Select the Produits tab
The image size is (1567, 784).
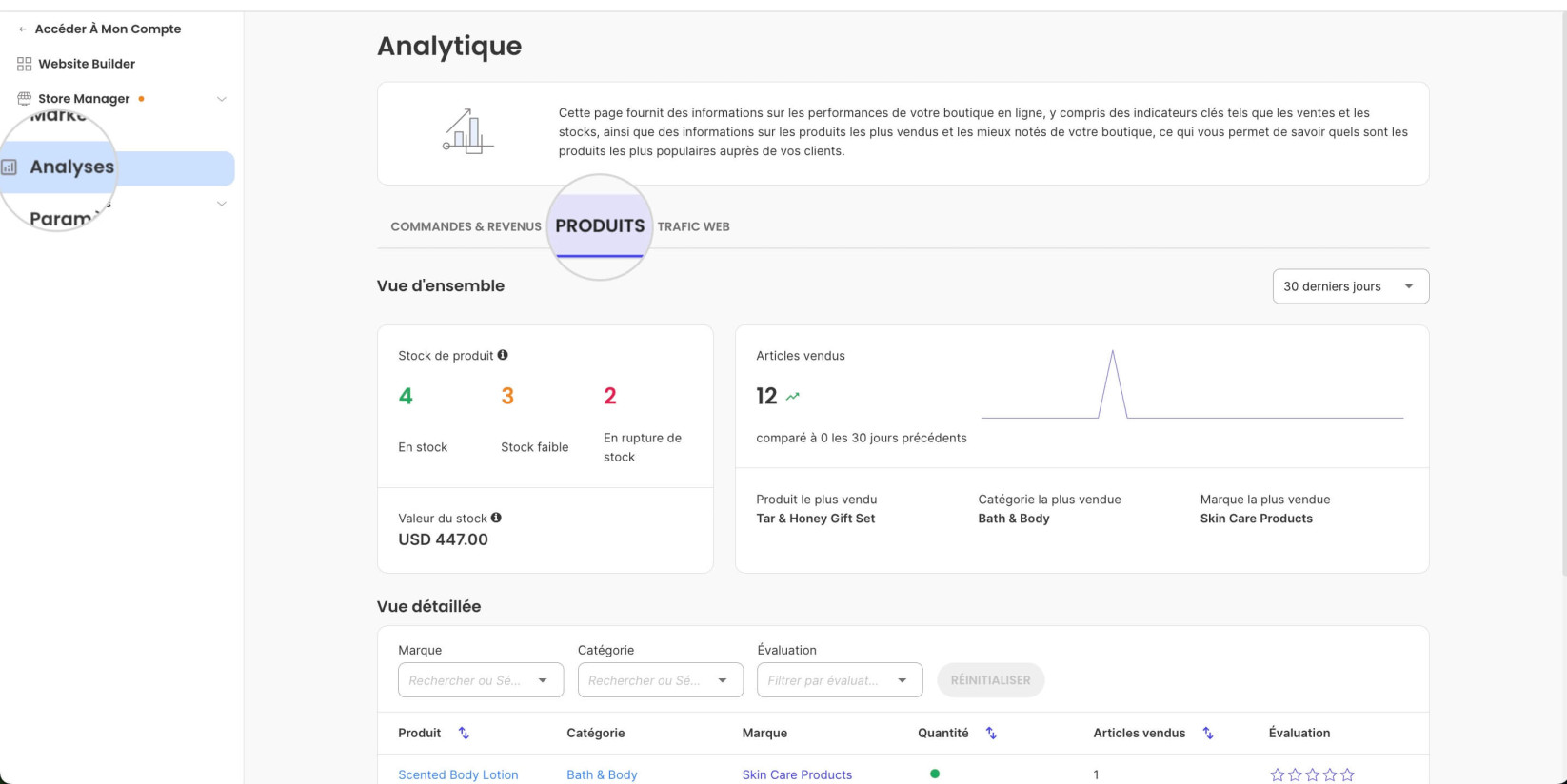[600, 226]
